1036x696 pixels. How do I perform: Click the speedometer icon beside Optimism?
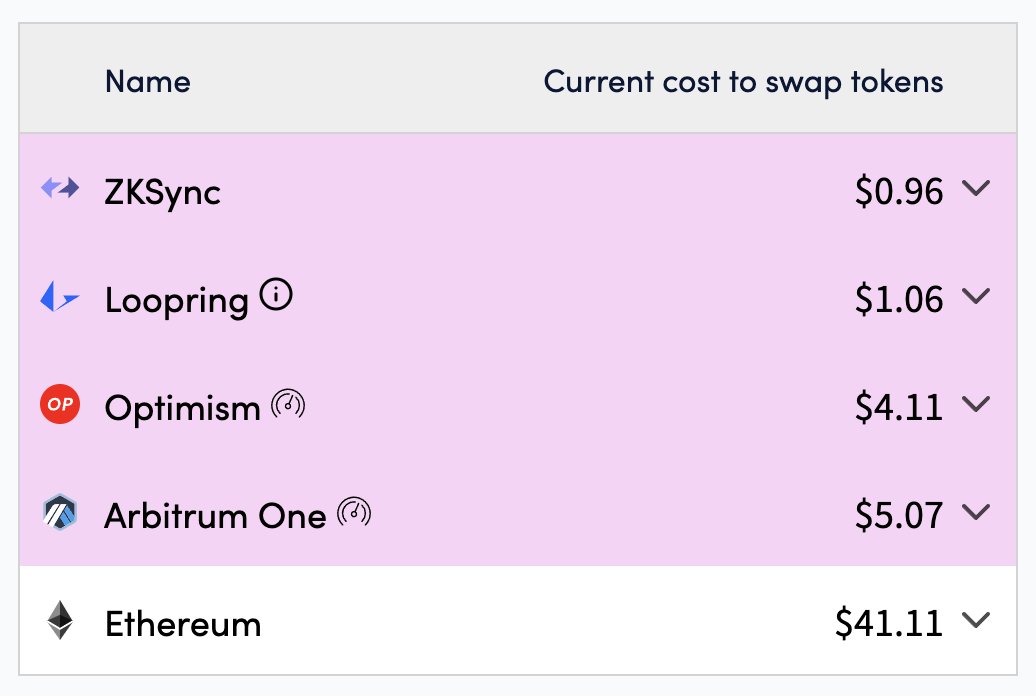tap(288, 404)
